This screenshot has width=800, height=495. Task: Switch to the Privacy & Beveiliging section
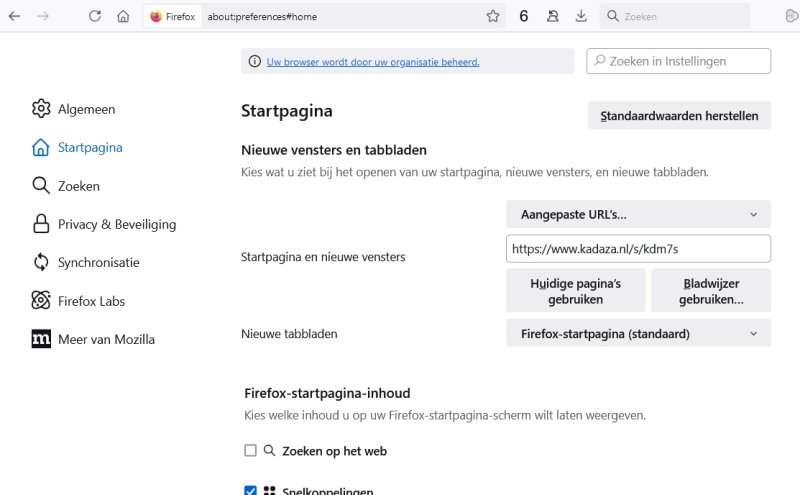tap(116, 224)
